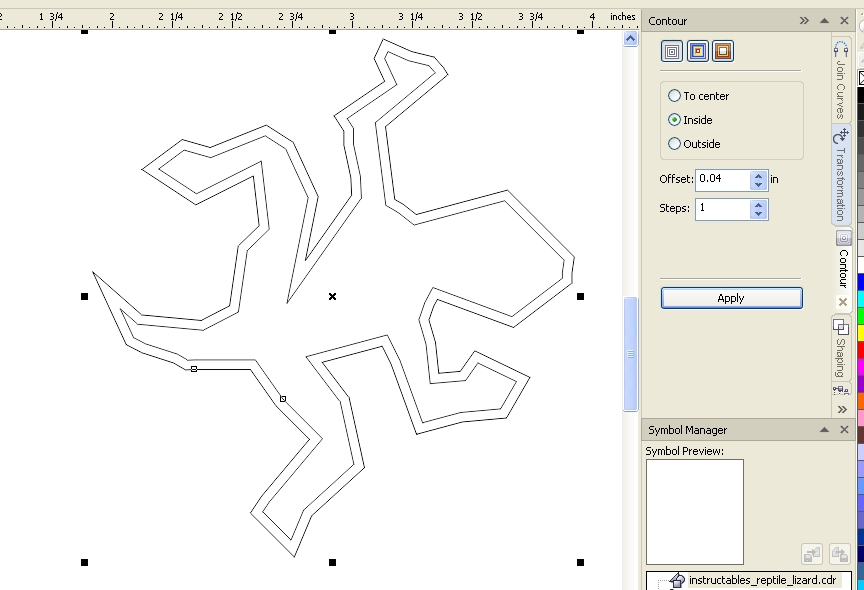Pick the yellow swatch in color palette
Viewport: 864px width, 590px height.
point(860,333)
